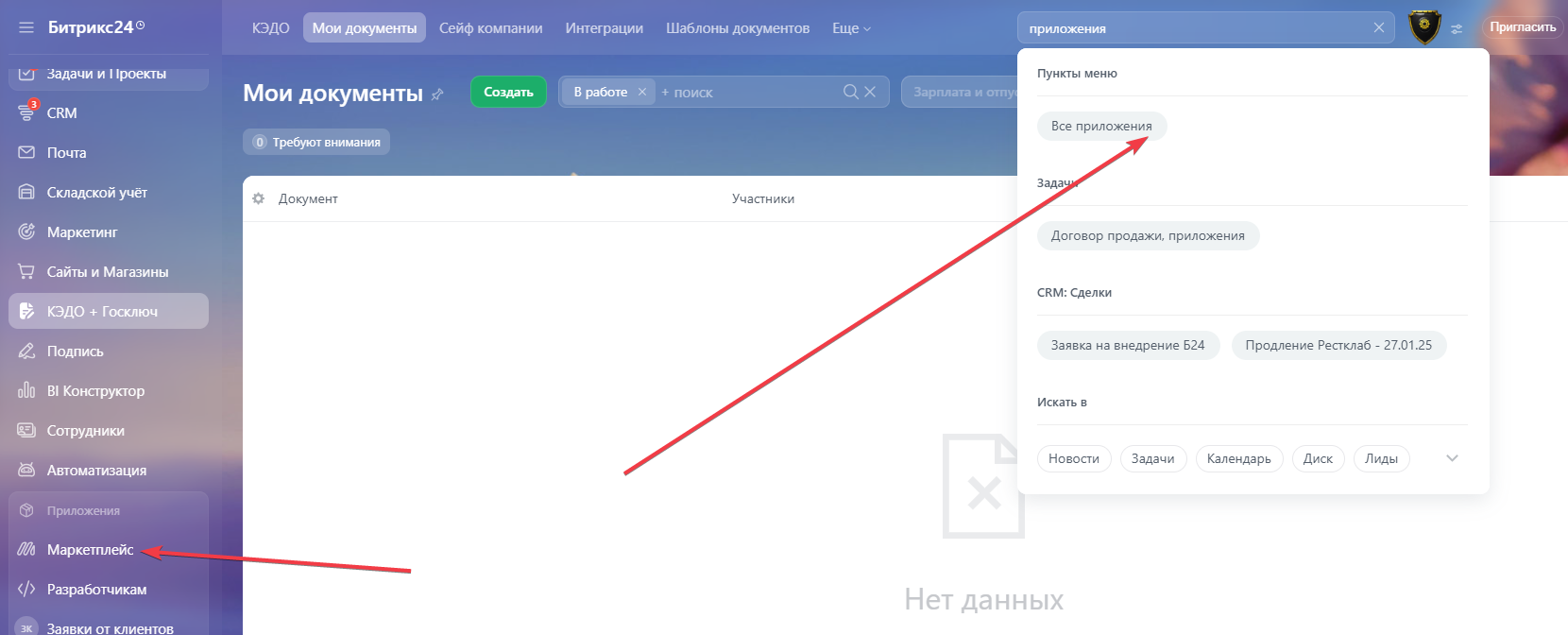Click the Маркетинг target icon
1568x635 pixels.
pos(26,232)
